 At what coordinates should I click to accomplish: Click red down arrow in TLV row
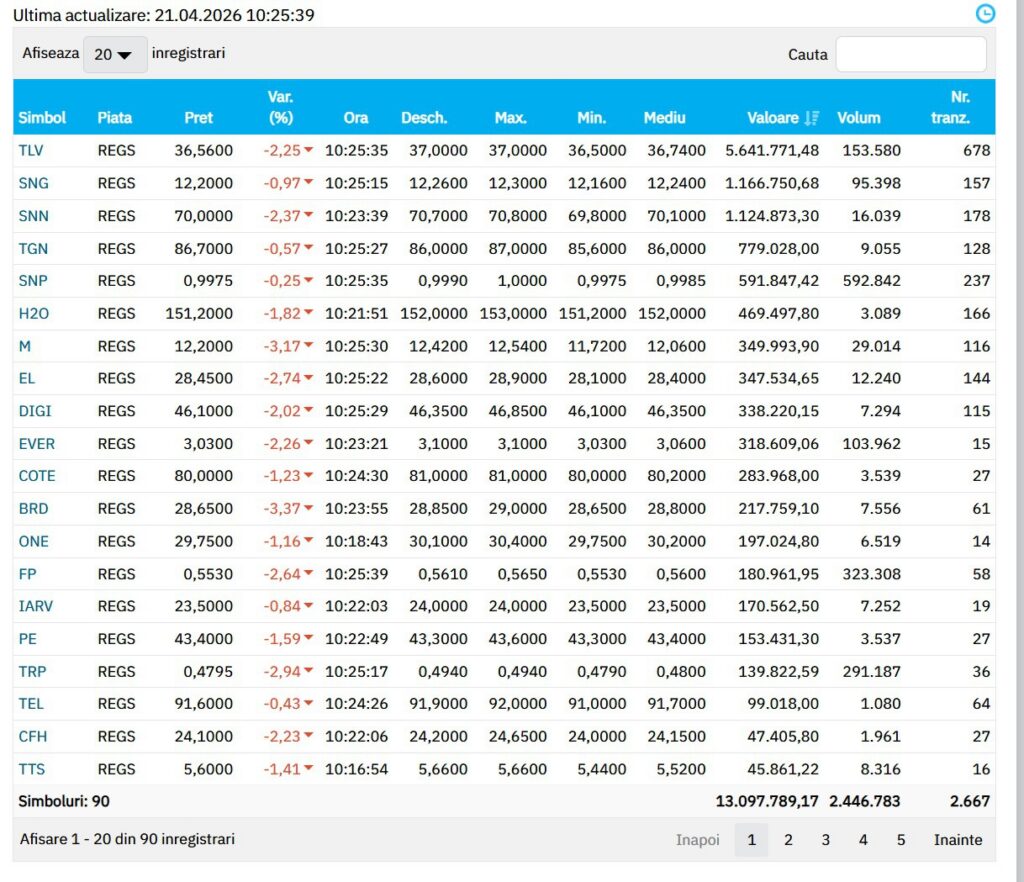click(308, 151)
